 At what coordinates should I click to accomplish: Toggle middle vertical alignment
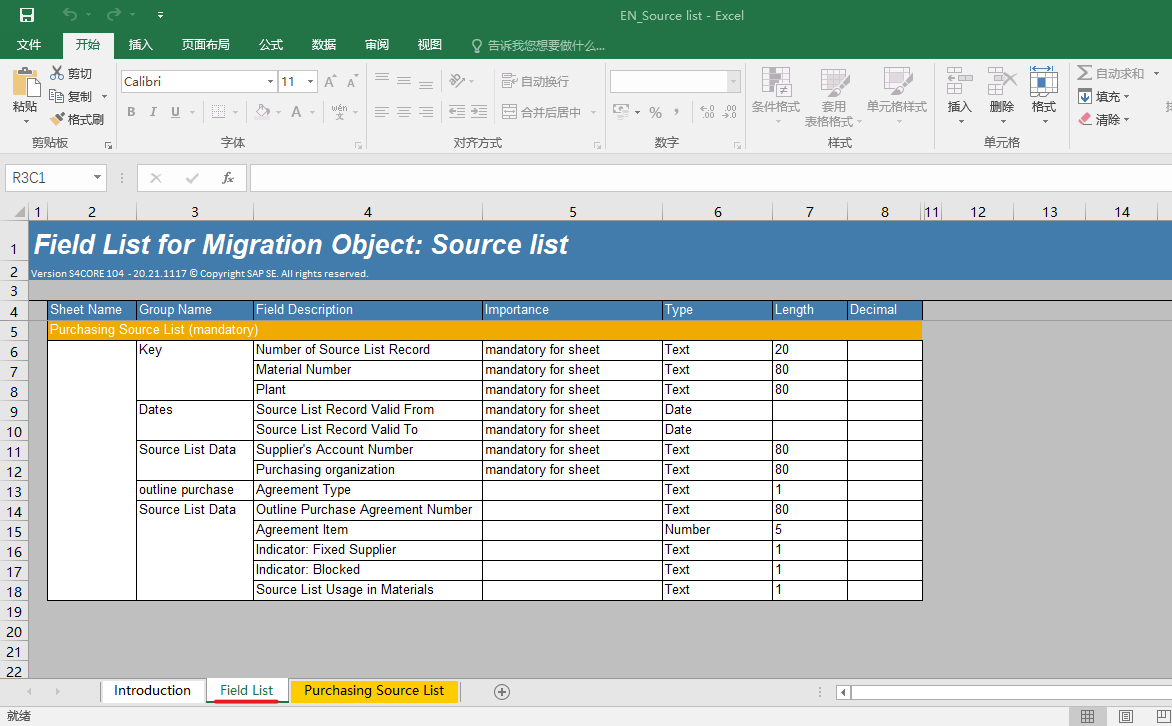click(404, 80)
